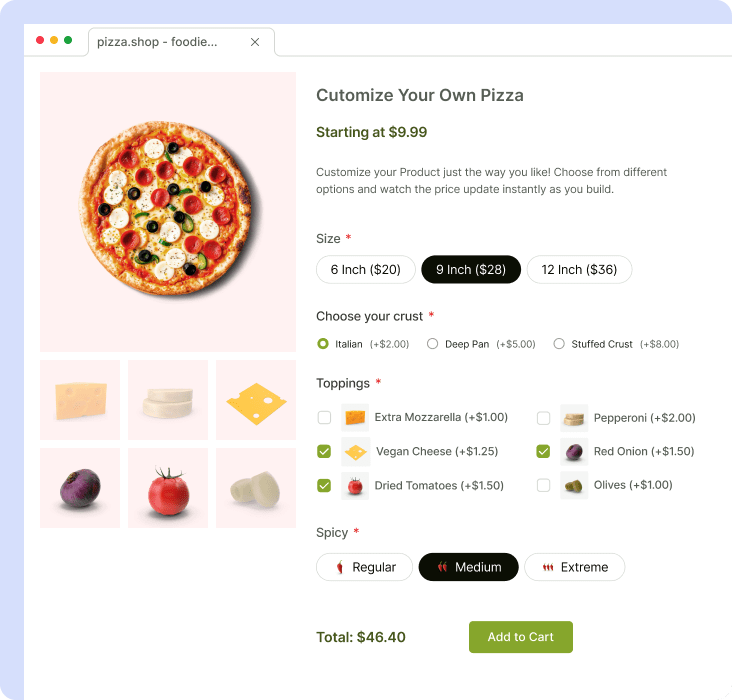Image resolution: width=732 pixels, height=700 pixels.
Task: Click the Pepperoni topping icon
Action: click(x=574, y=418)
